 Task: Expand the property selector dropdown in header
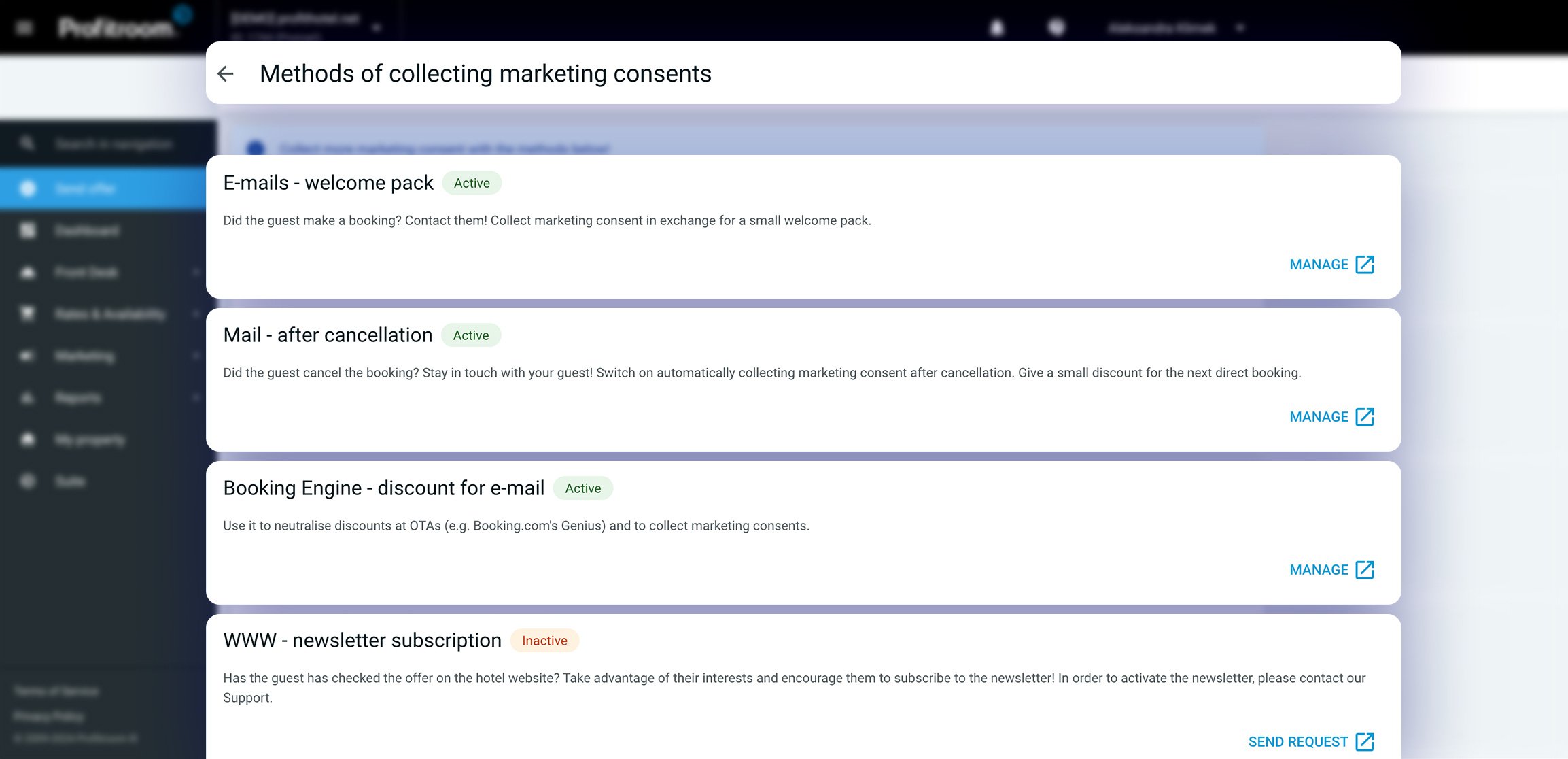point(377,28)
